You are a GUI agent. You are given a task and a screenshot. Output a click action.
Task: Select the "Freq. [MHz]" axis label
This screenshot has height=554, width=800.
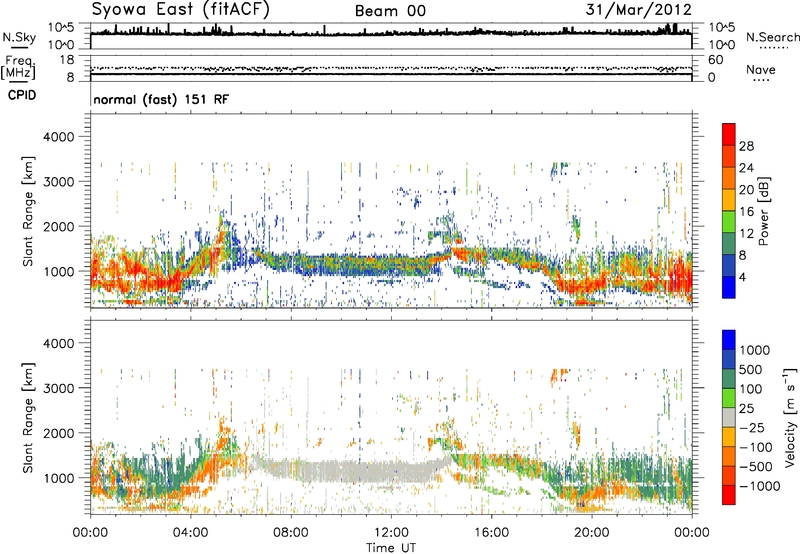pos(18,68)
